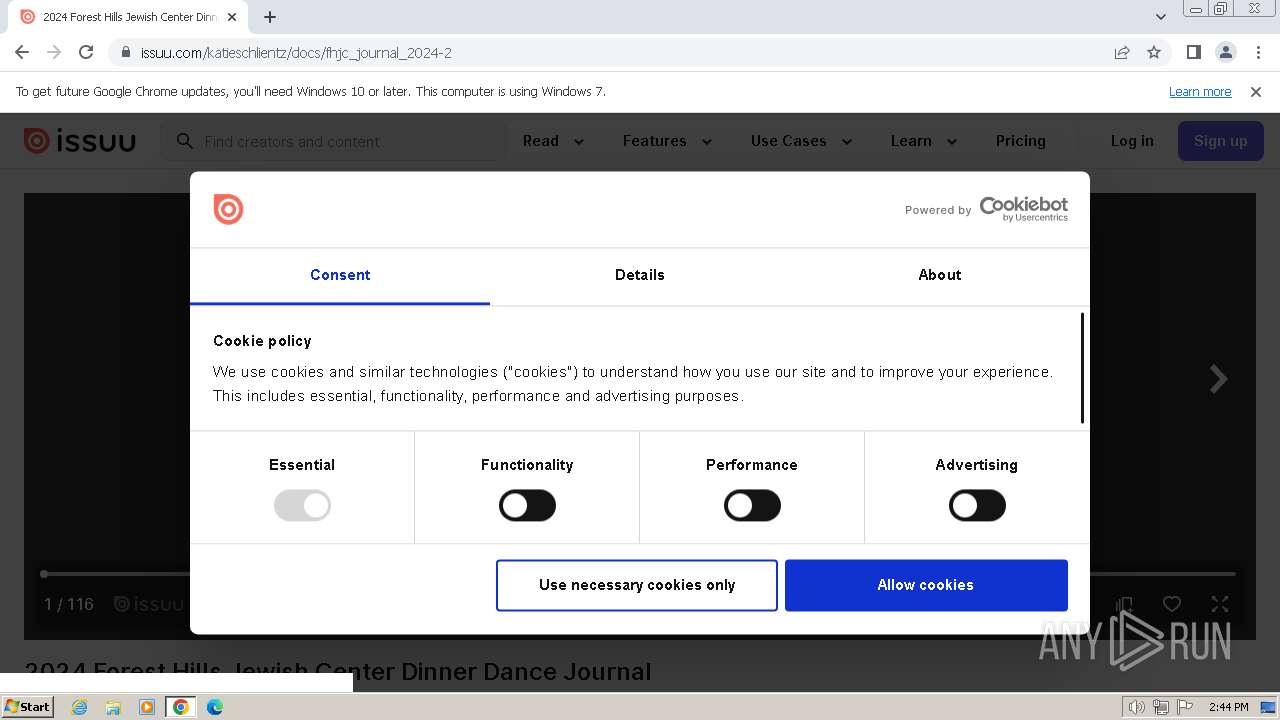Enable Performance cookies toggle

(752, 506)
